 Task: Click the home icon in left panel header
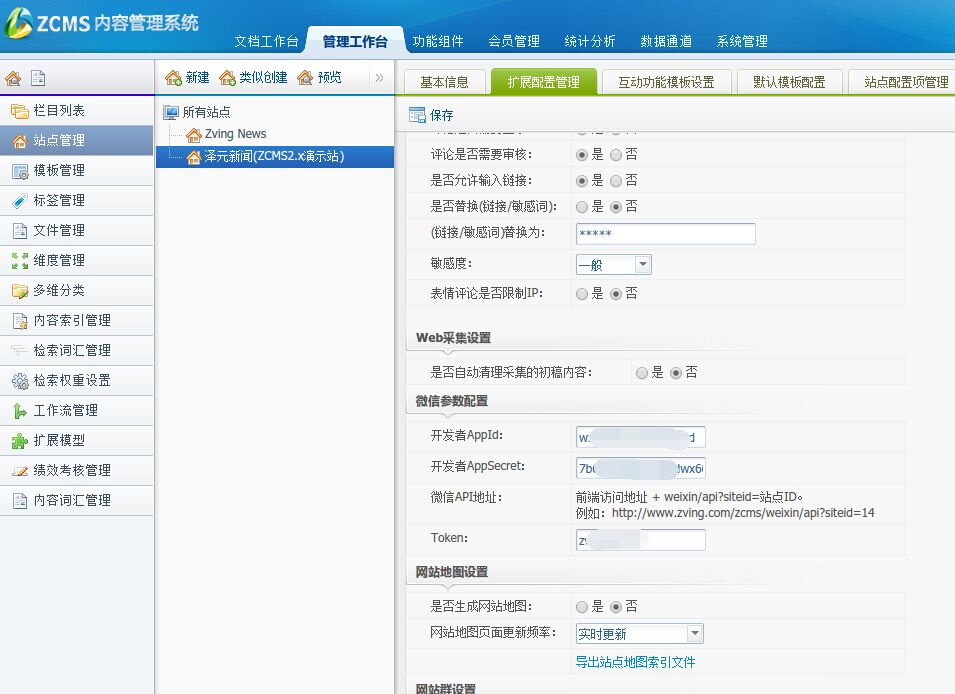[x=13, y=78]
